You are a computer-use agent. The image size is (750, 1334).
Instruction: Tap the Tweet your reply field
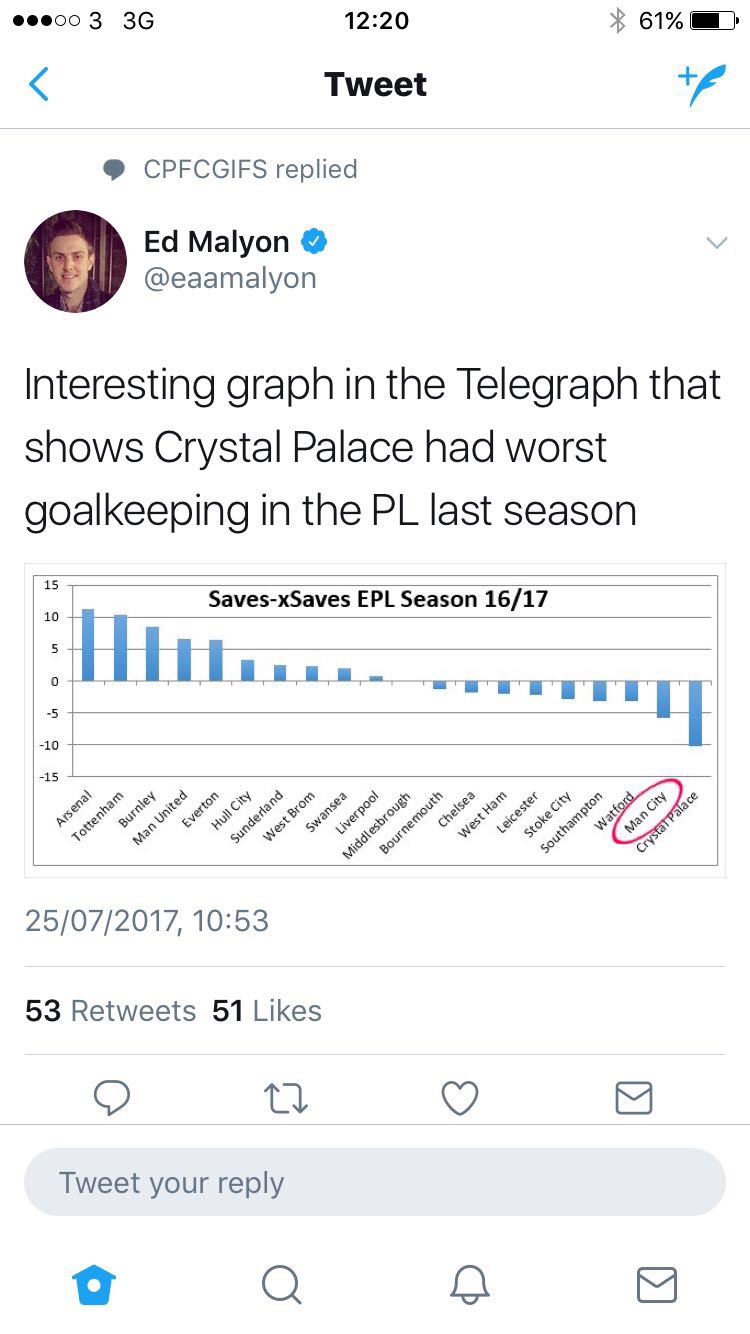[374, 1182]
